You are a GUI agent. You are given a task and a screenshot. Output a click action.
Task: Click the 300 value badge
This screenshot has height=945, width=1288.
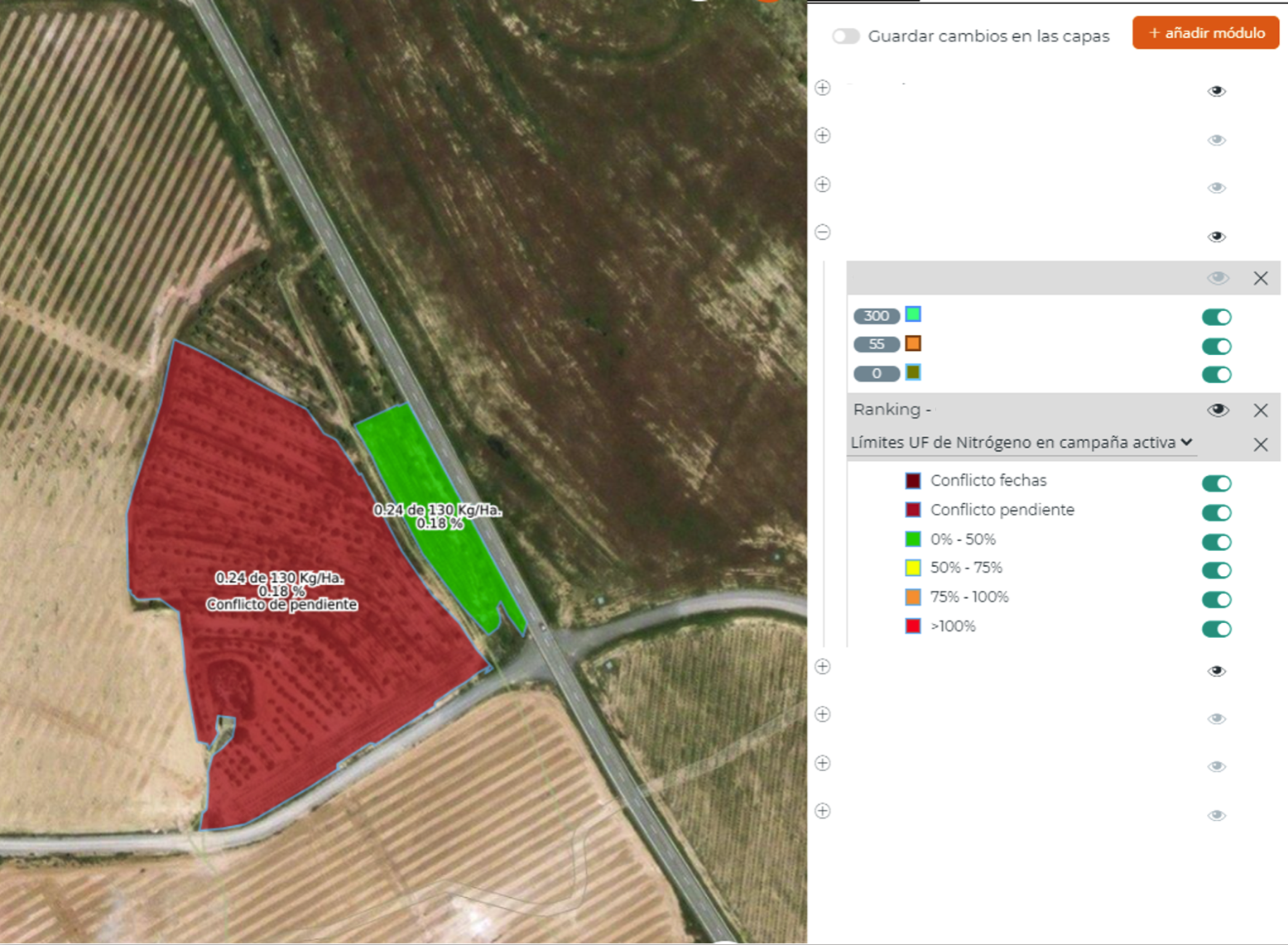tap(876, 316)
